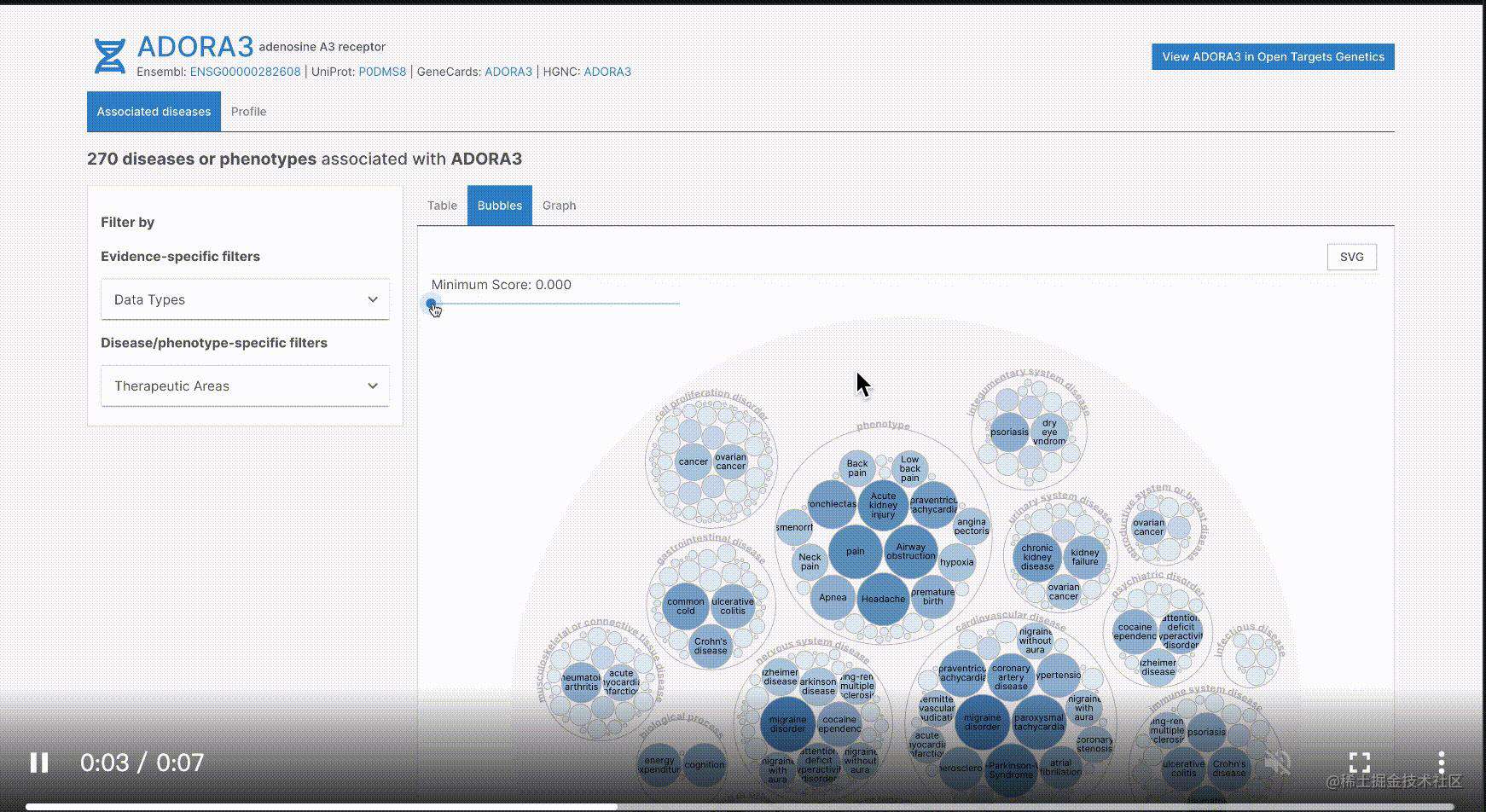
Task: Select the Headache bubble
Action: (883, 599)
